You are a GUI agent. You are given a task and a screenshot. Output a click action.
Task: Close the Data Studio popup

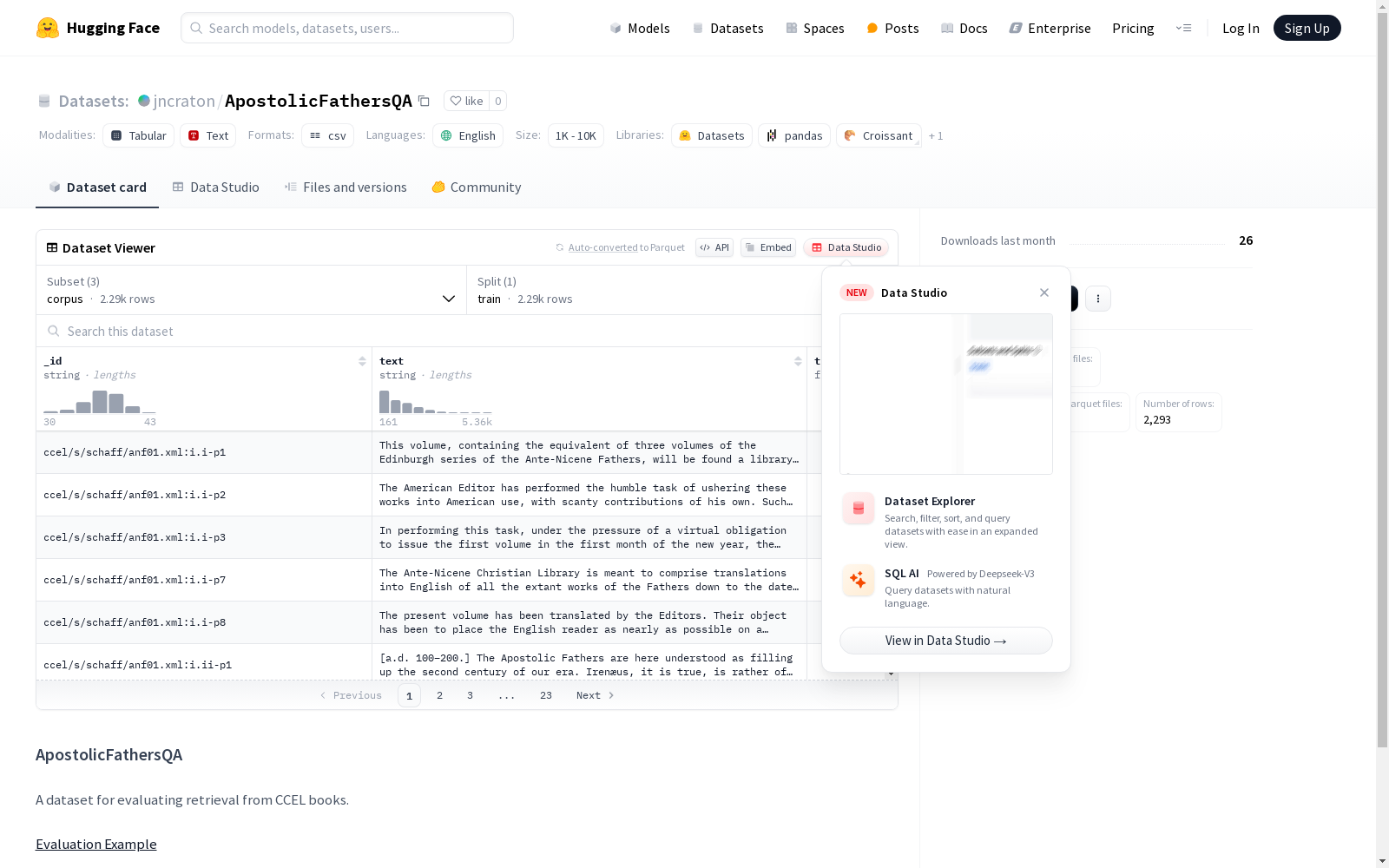(1044, 293)
